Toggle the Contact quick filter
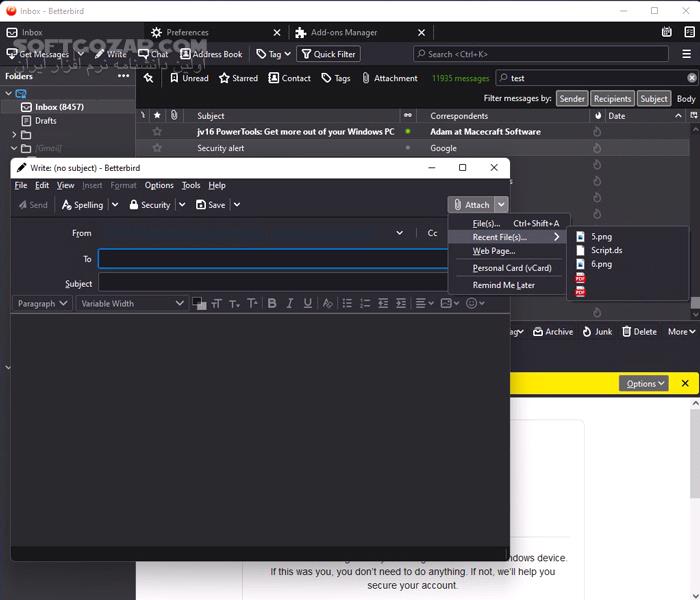 (289, 78)
